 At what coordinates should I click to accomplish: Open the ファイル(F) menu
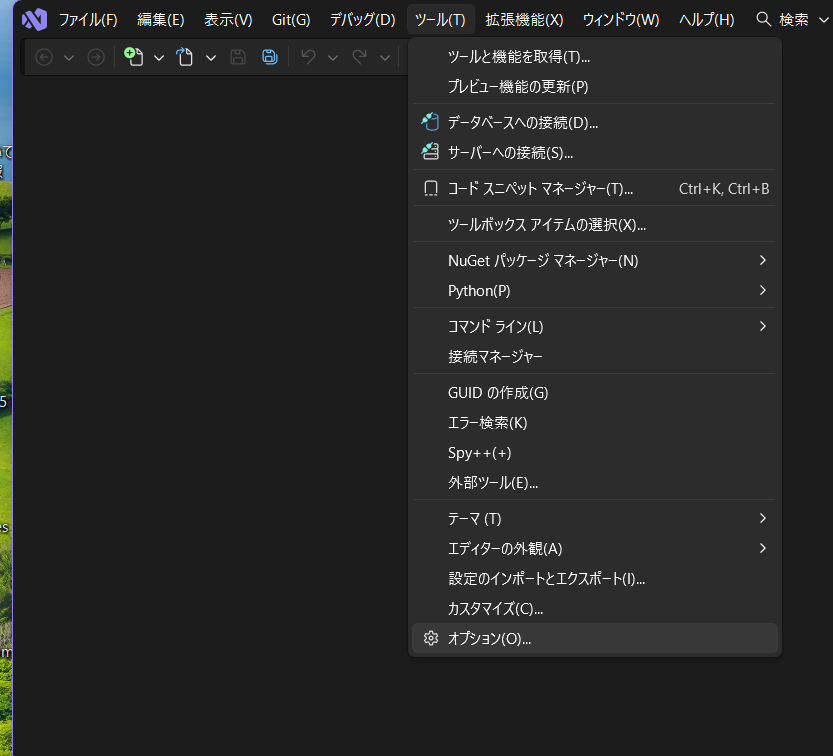tap(88, 20)
